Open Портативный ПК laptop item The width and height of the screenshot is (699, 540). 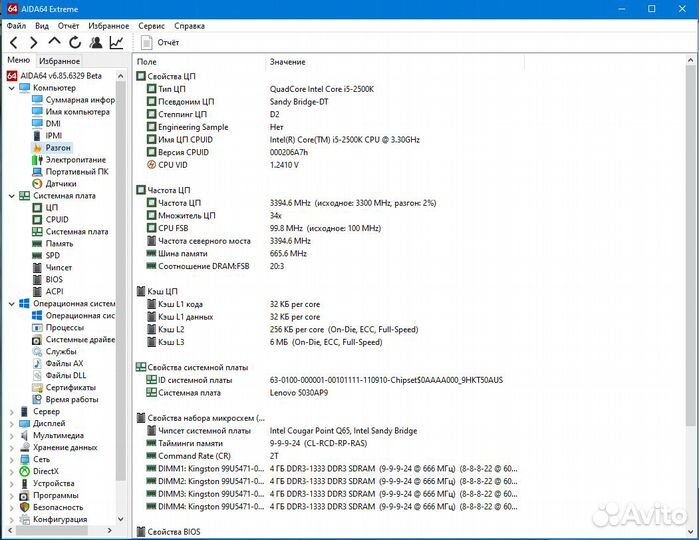70,172
